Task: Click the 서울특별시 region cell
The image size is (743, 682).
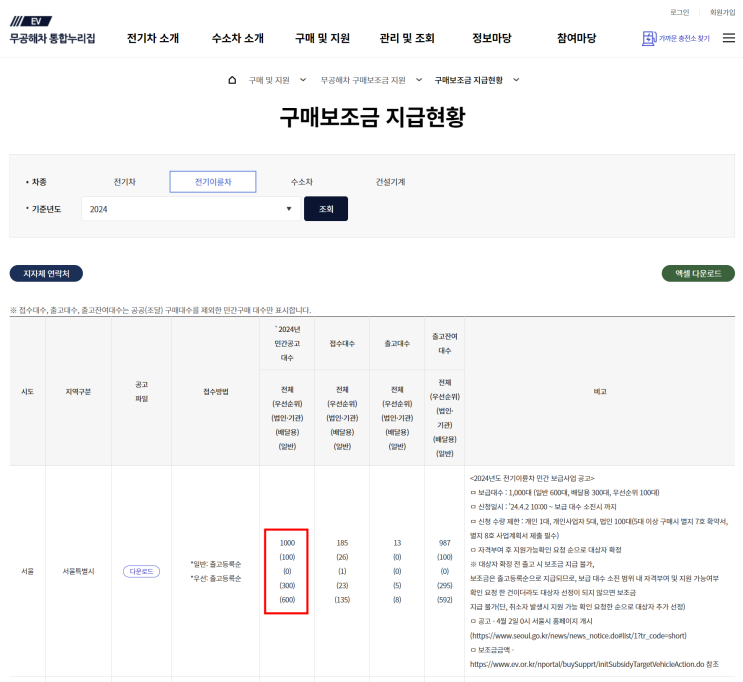Action: point(79,572)
